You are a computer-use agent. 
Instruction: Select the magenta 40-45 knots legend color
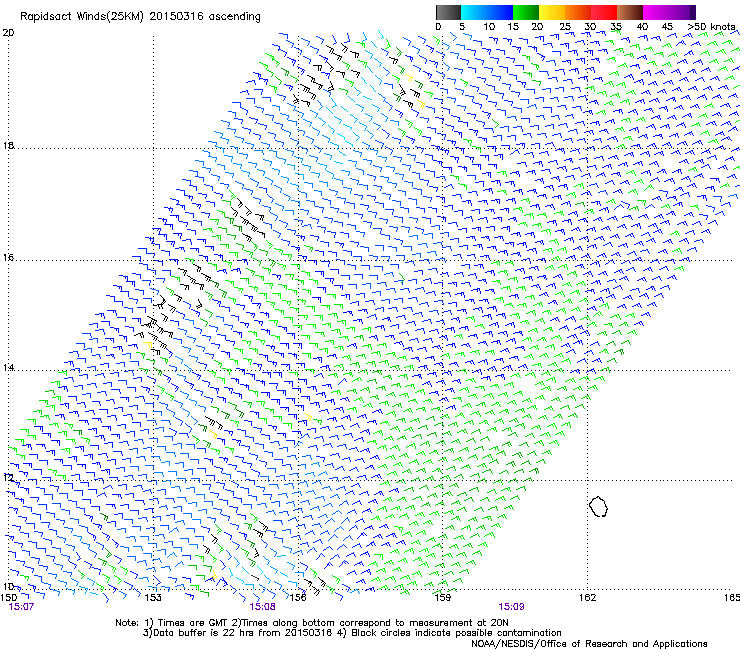pyautogui.click(x=656, y=12)
